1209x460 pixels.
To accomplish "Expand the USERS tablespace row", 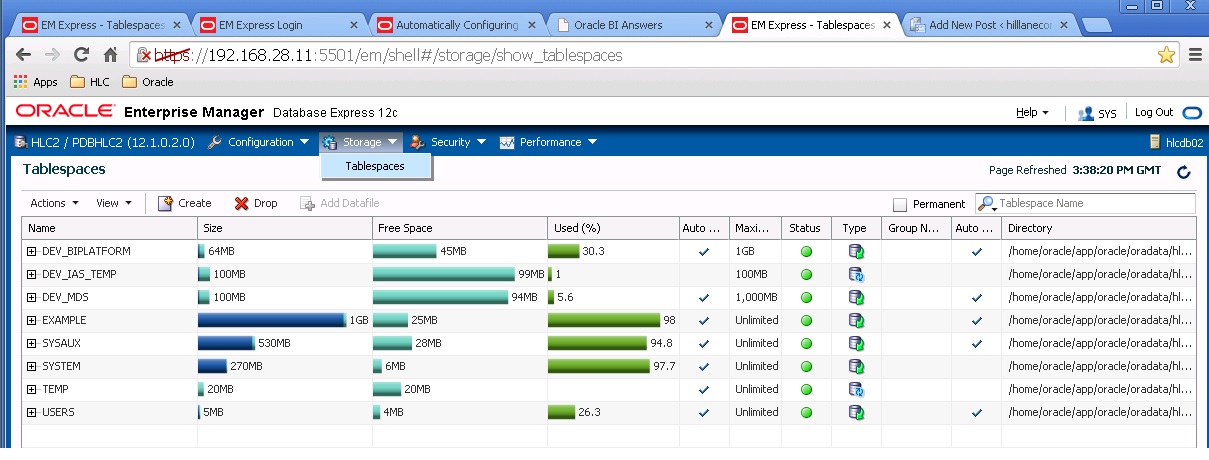I will [x=32, y=412].
